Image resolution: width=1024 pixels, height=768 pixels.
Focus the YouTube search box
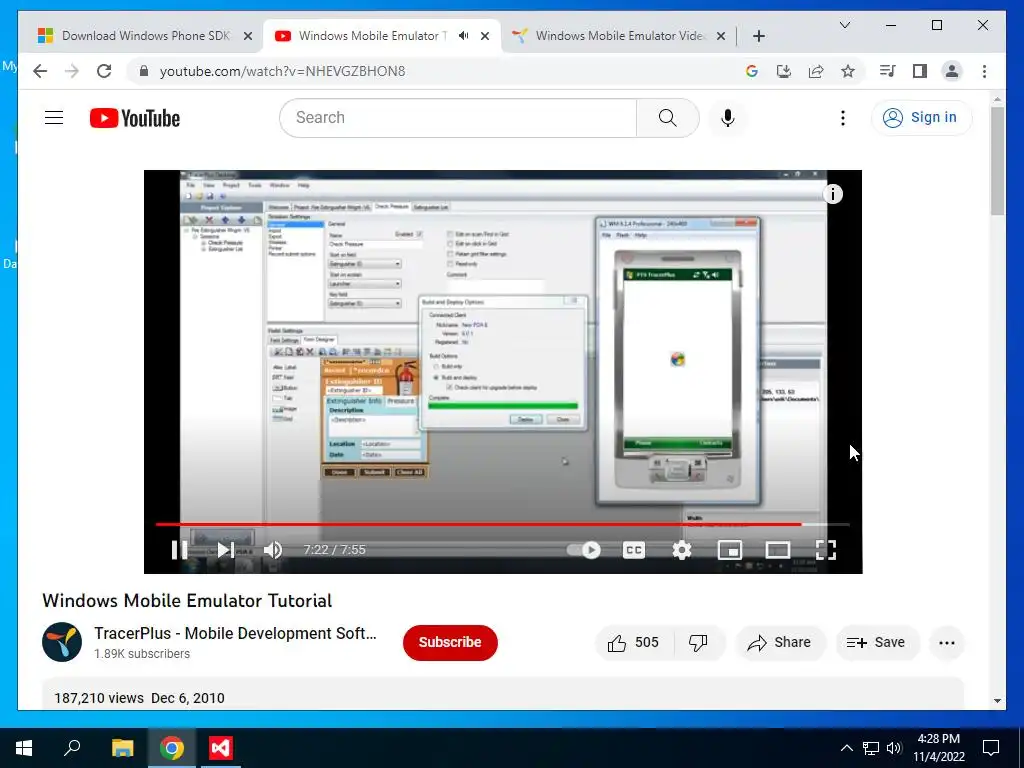pyautogui.click(x=458, y=118)
